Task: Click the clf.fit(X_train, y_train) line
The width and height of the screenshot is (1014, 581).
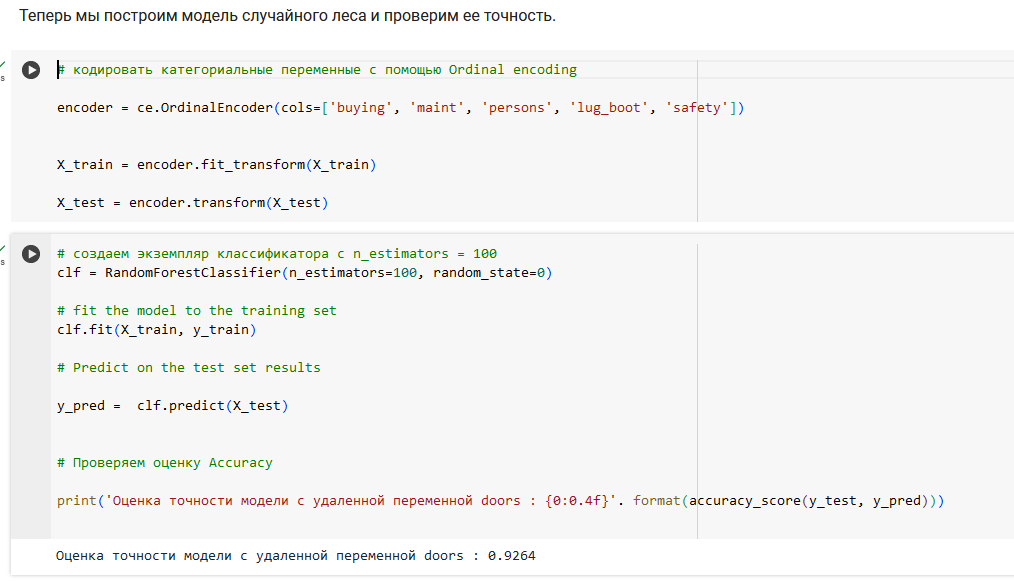Action: 156,330
